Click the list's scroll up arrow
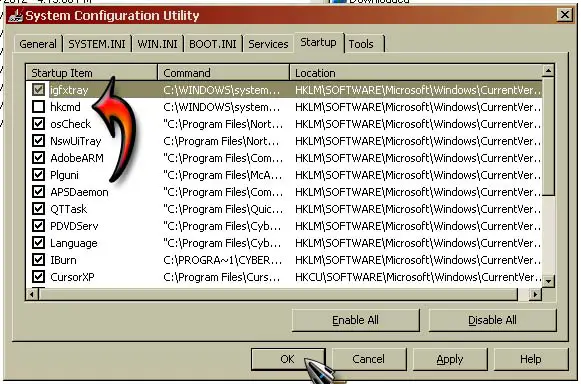 point(548,70)
